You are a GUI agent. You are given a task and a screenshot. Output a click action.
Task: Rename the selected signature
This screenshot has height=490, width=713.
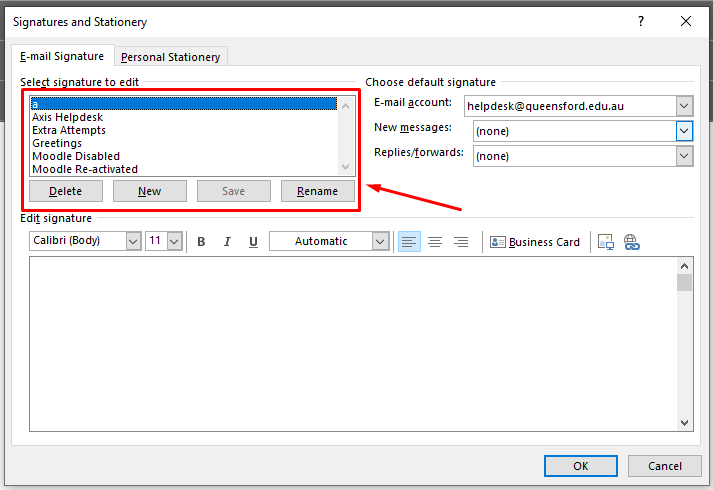(x=317, y=191)
